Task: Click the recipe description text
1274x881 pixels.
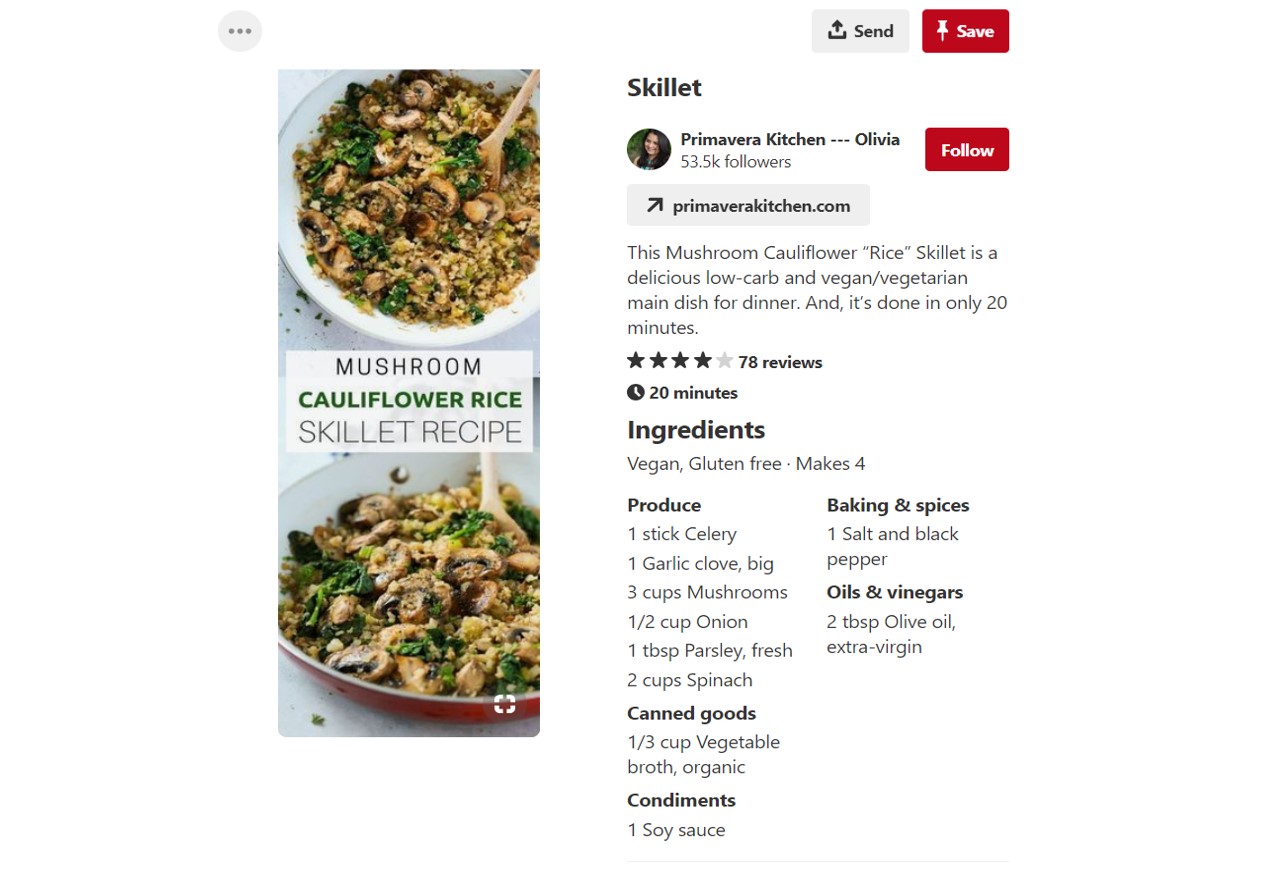Action: [817, 290]
